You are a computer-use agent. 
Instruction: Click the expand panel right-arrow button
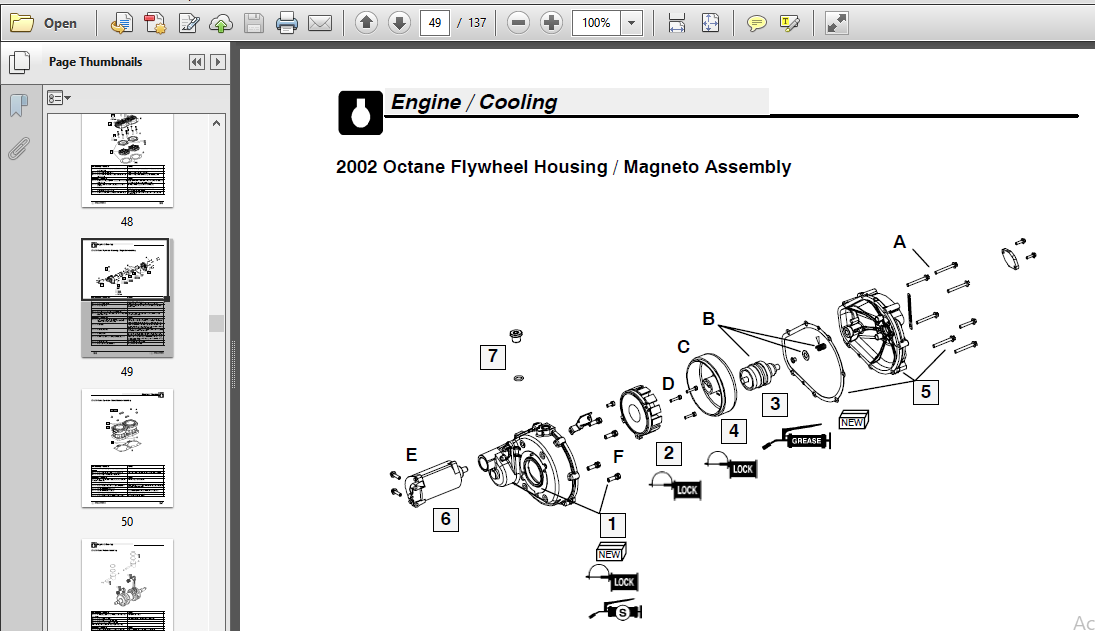pos(218,62)
